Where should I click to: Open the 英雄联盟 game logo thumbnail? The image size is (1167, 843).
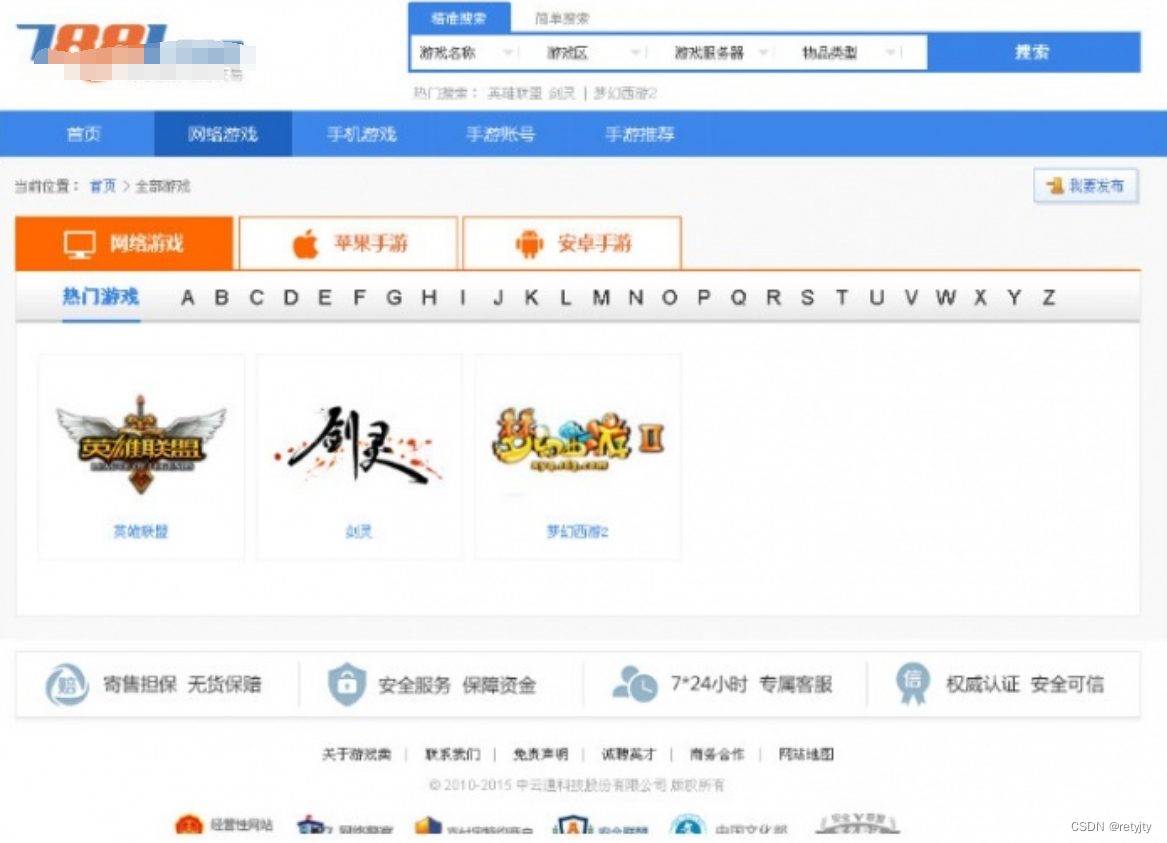coord(141,444)
